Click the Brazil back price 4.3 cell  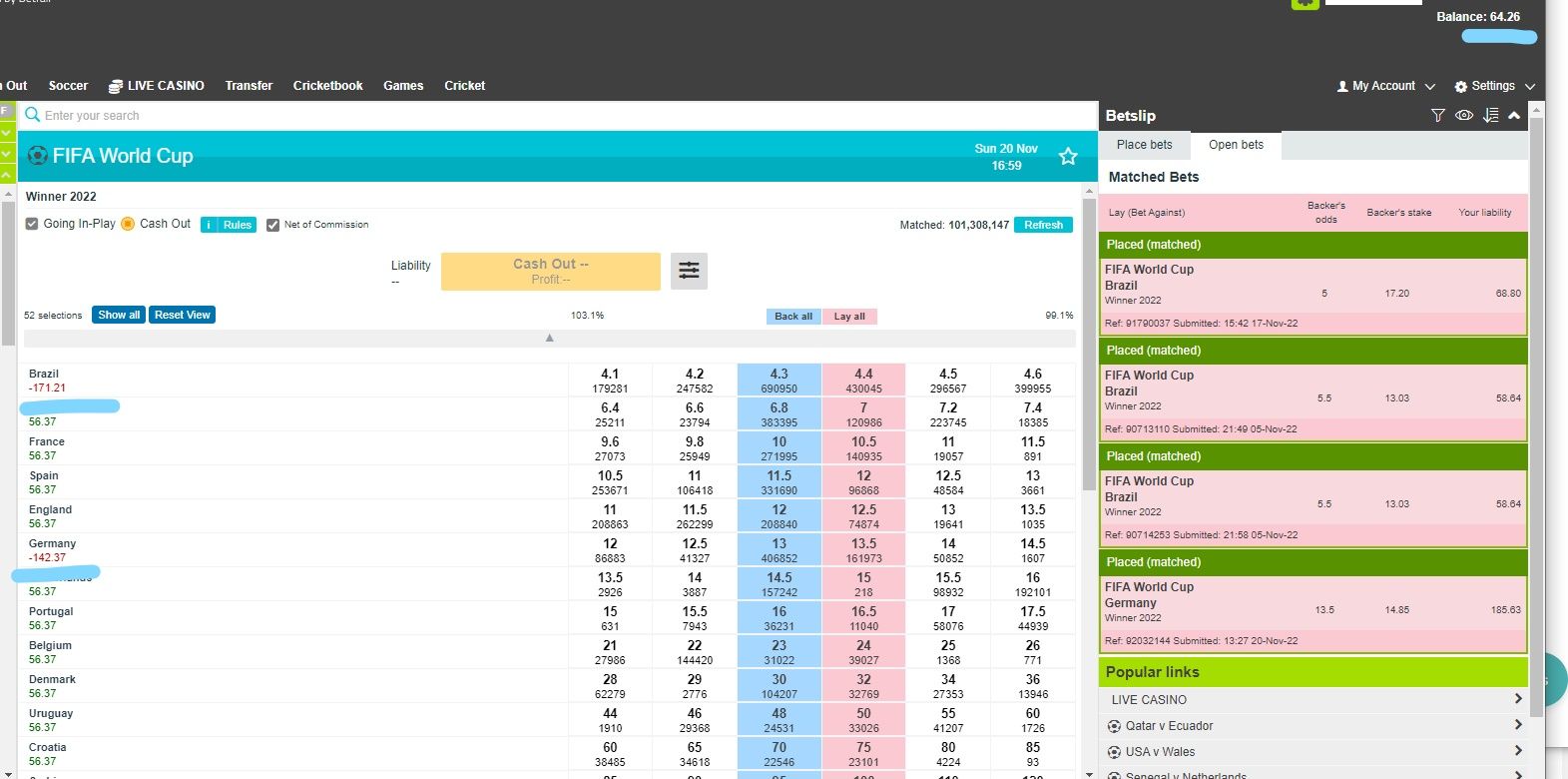779,381
